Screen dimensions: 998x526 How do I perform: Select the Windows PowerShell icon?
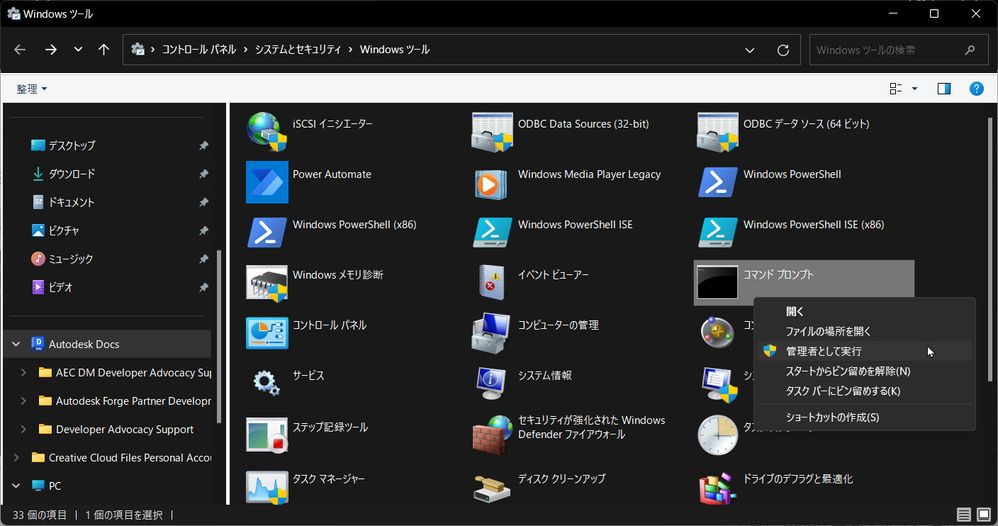point(717,182)
